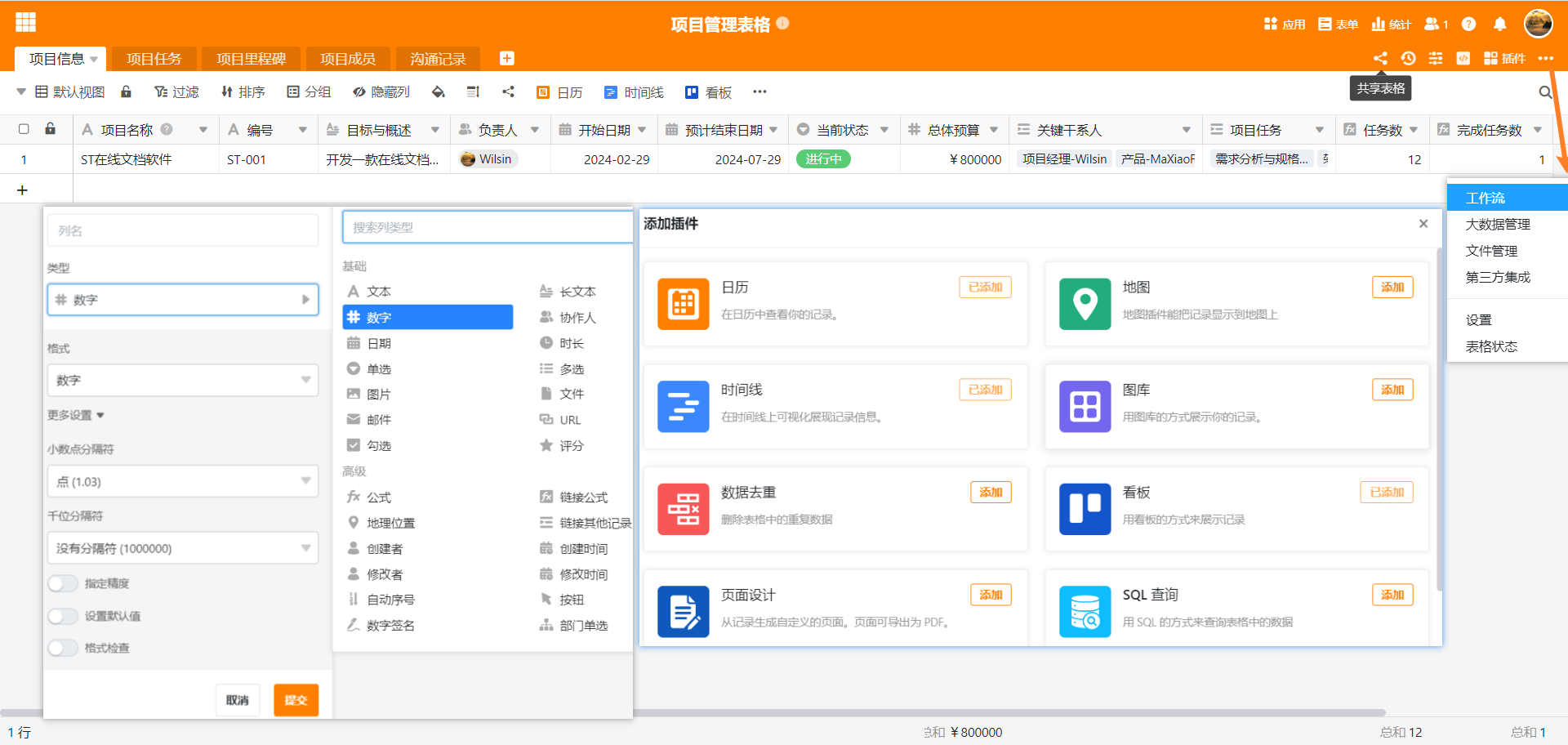1568x745 pixels.
Task: Click the page design plugin icon
Action: point(683,612)
